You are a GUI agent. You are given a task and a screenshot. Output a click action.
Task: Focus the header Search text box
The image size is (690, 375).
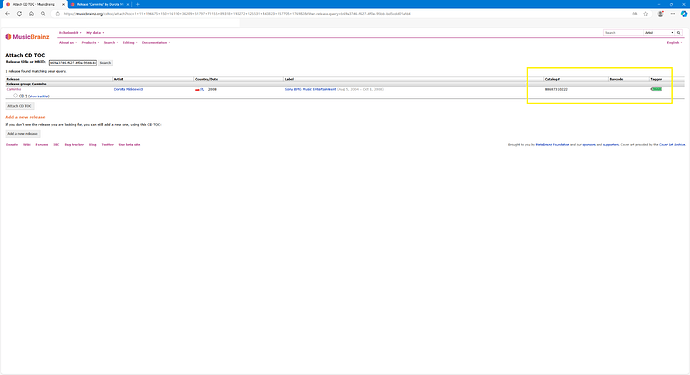pos(623,33)
